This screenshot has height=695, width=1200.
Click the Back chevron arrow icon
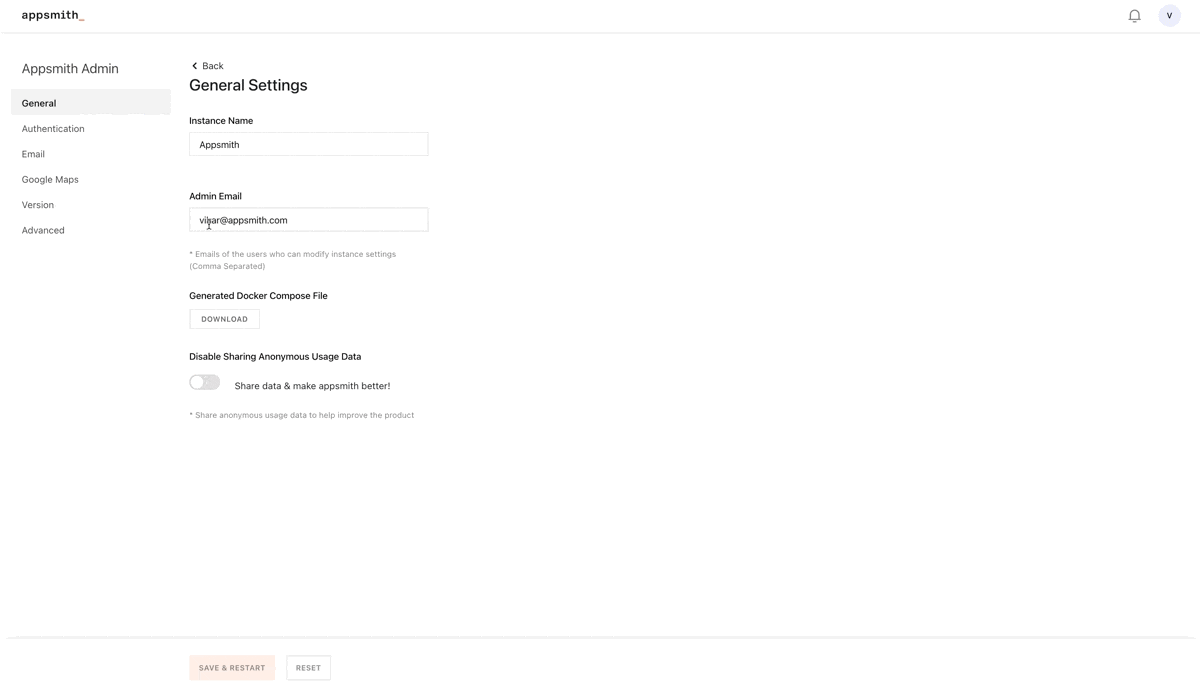coord(195,66)
